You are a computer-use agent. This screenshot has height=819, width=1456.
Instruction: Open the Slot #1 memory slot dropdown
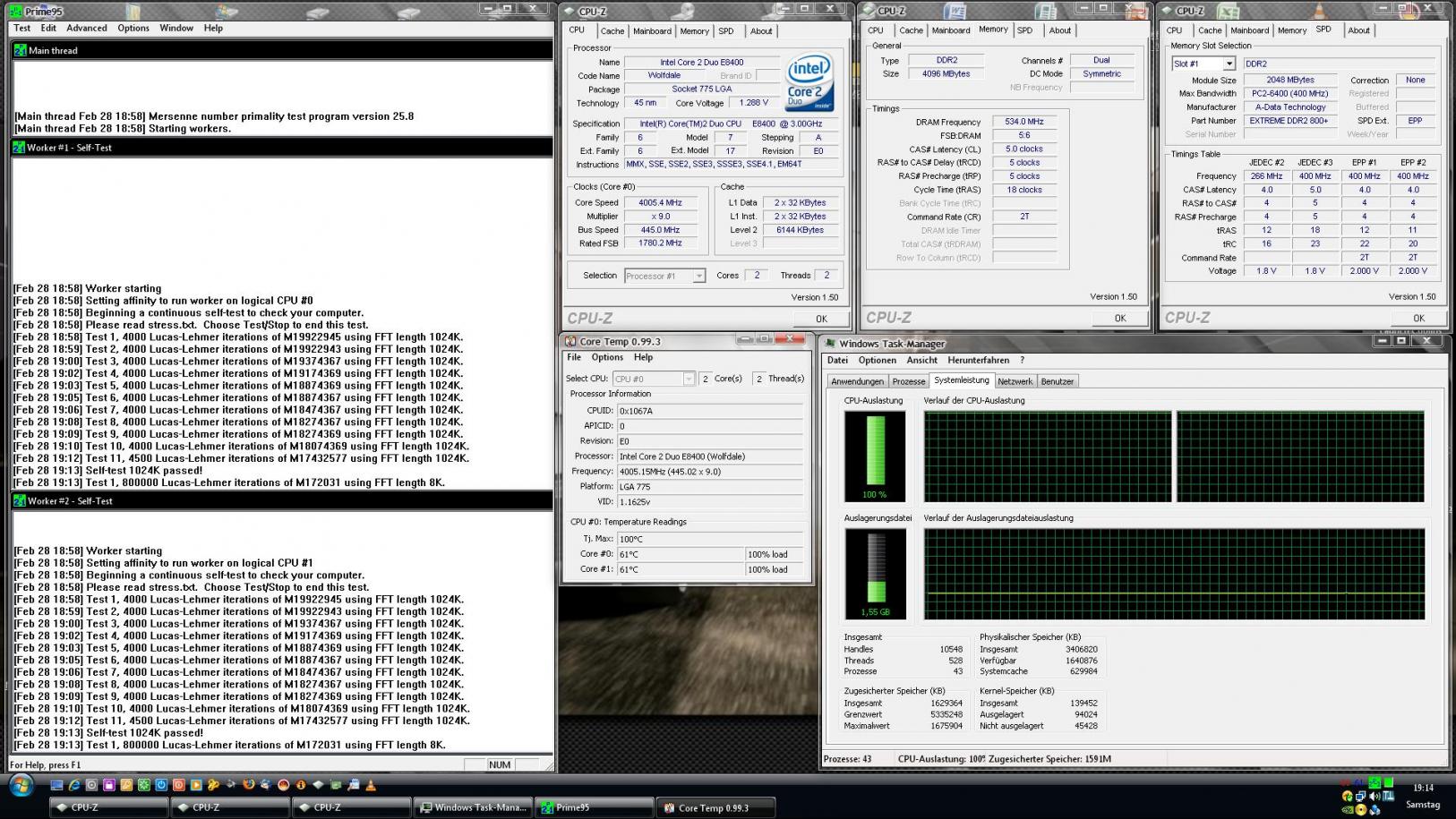pyautogui.click(x=1229, y=64)
